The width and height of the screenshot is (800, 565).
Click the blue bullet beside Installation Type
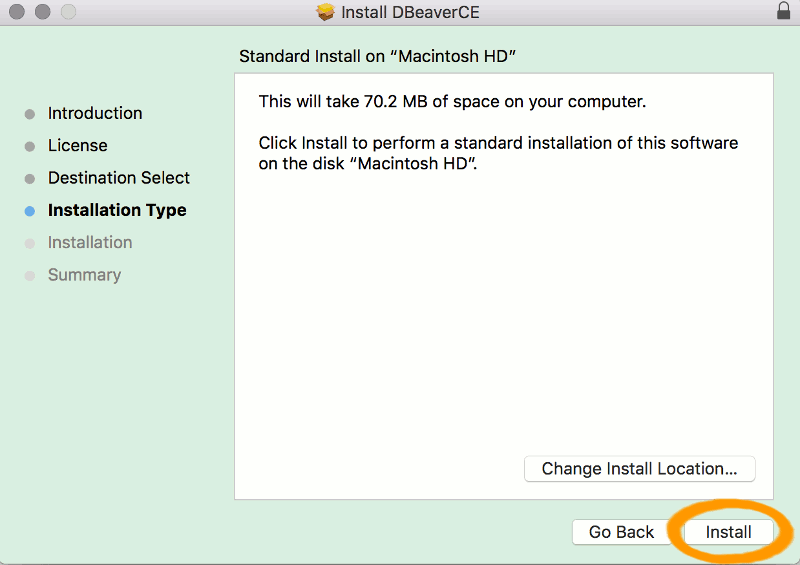coord(30,211)
